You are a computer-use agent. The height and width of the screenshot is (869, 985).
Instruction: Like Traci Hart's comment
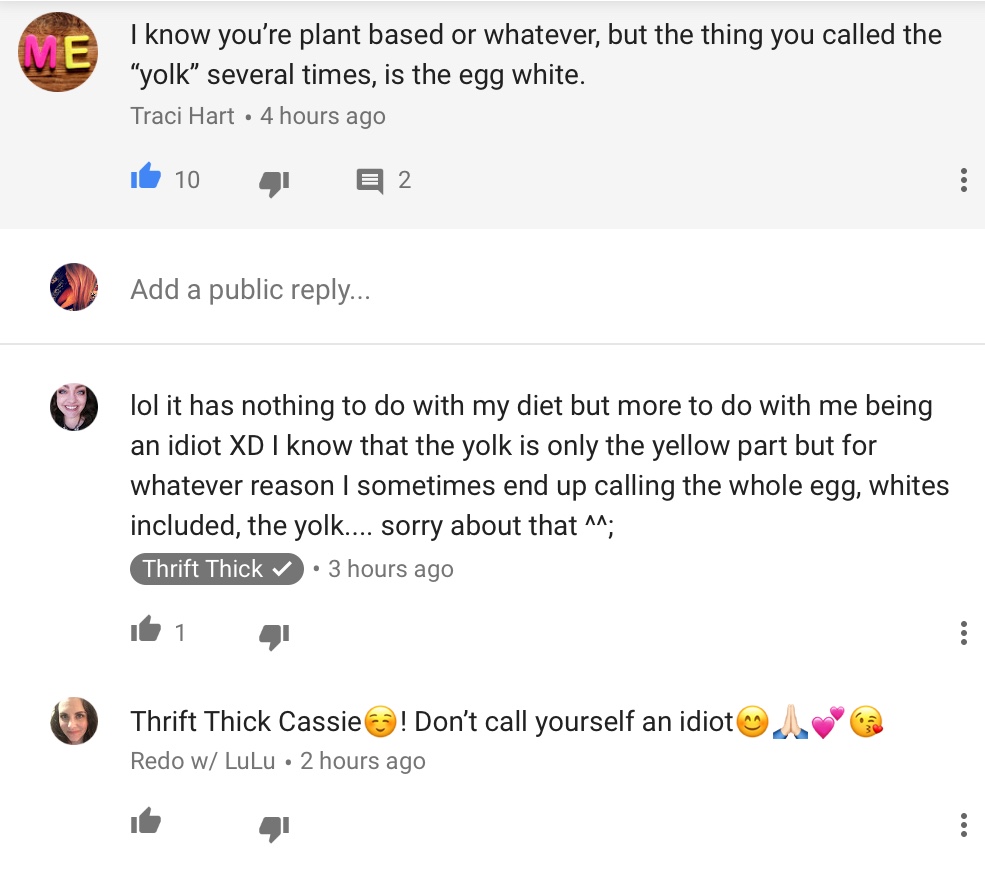point(146,179)
